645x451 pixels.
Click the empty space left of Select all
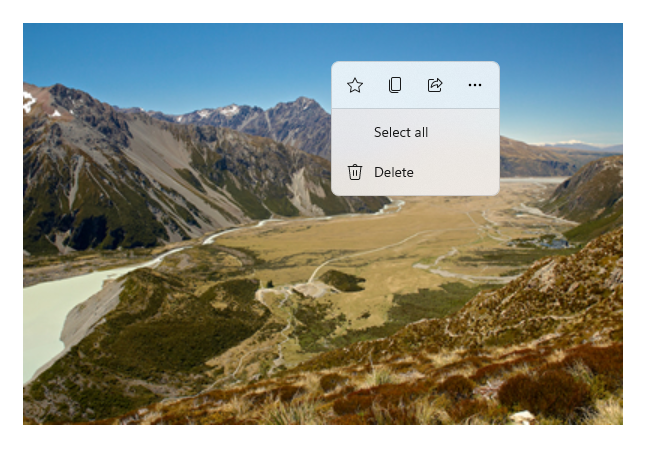[355, 132]
